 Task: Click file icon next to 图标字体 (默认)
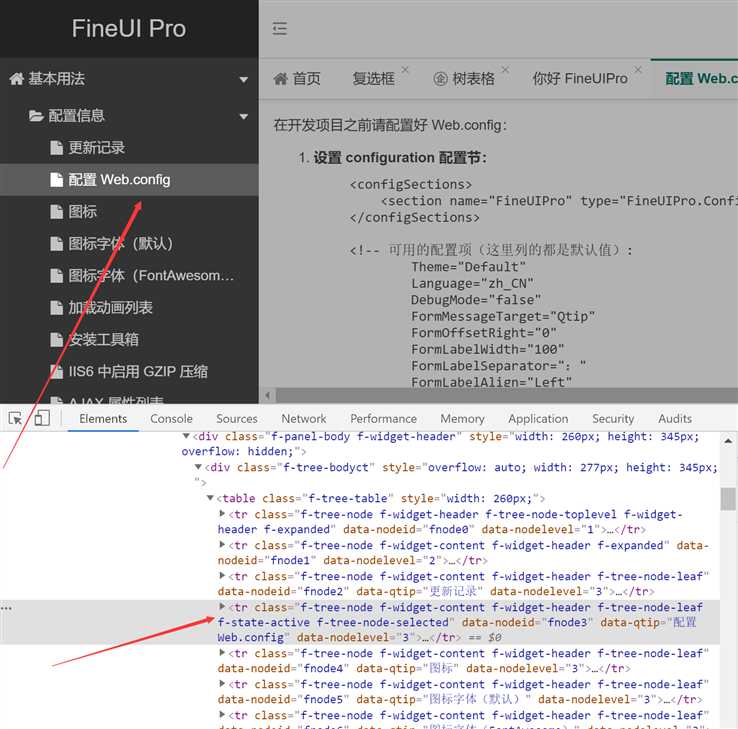point(56,244)
